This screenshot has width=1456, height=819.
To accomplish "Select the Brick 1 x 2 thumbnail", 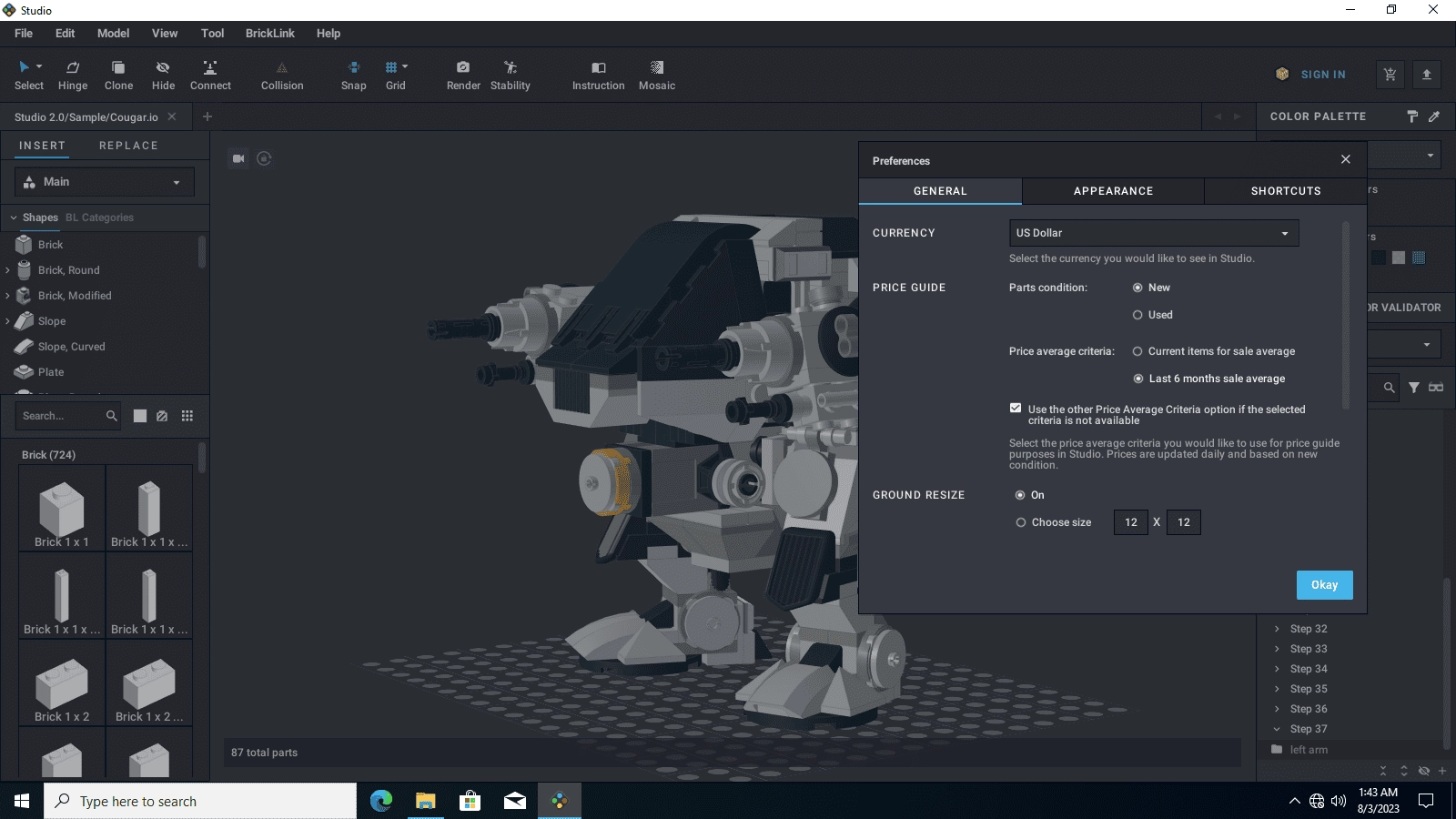I will click(x=62, y=684).
